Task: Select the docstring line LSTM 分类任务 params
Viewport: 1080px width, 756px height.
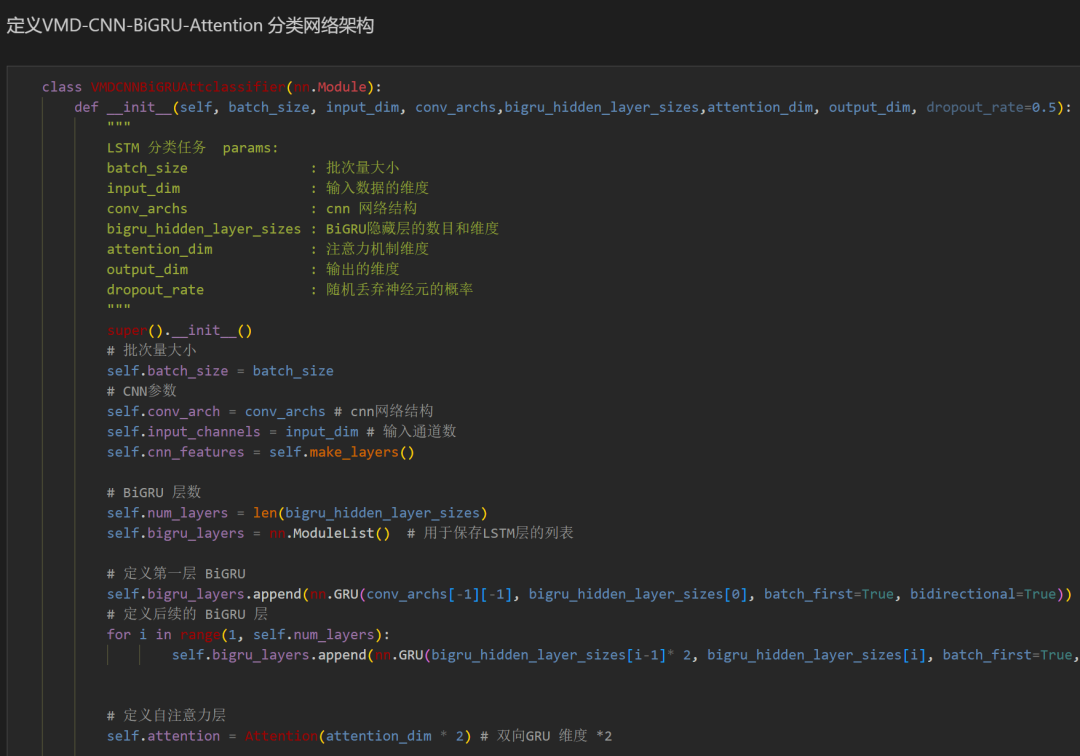Action: 190,147
